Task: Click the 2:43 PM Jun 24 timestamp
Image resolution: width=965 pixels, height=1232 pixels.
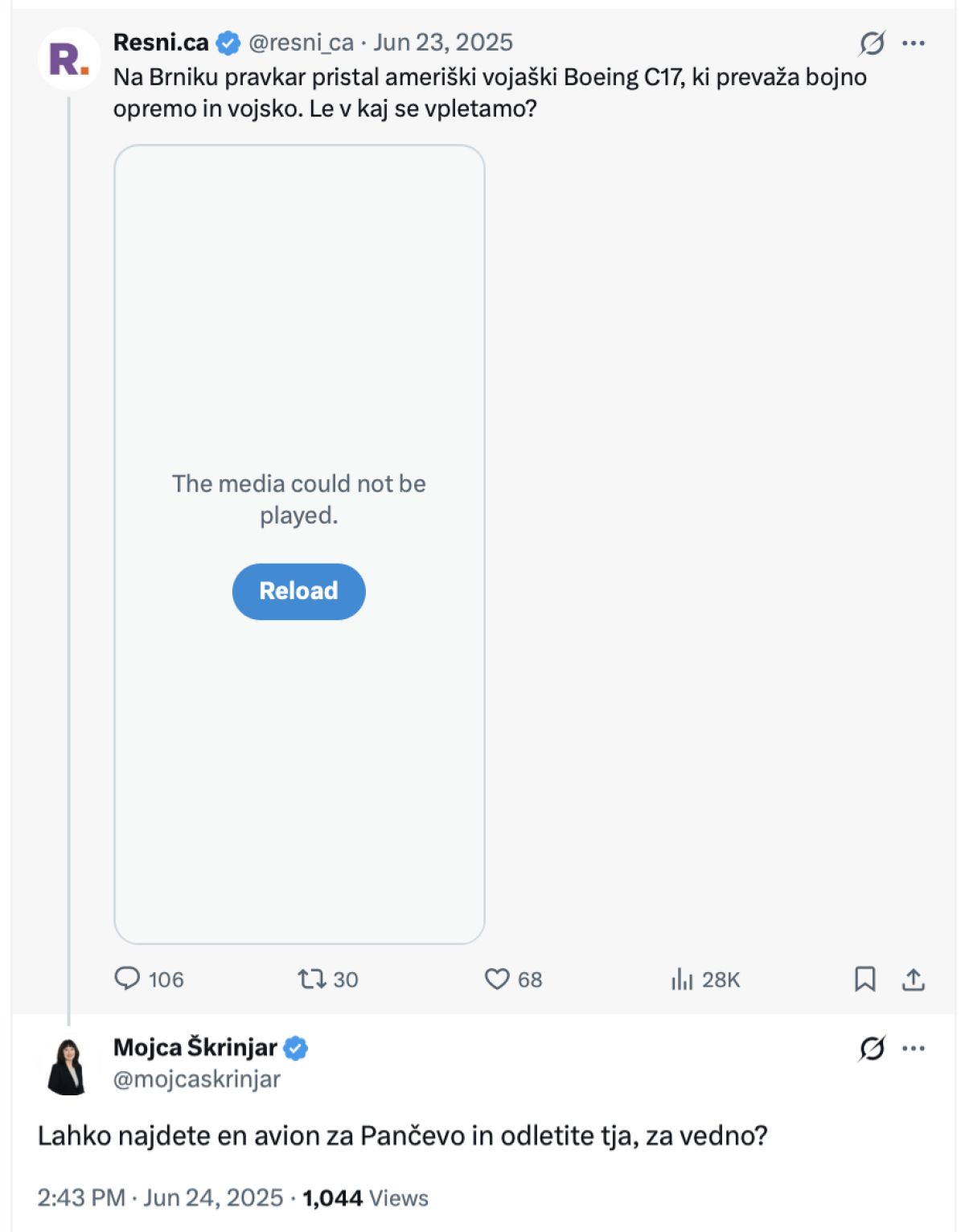Action: (x=160, y=1197)
